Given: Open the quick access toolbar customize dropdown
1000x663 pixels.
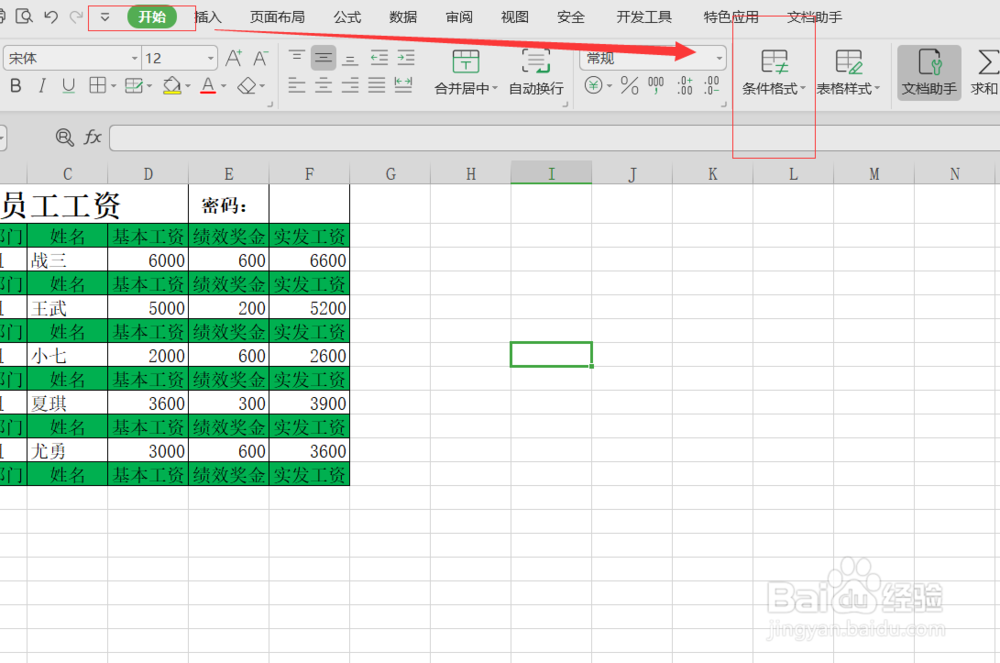Looking at the screenshot, I should (x=105, y=17).
